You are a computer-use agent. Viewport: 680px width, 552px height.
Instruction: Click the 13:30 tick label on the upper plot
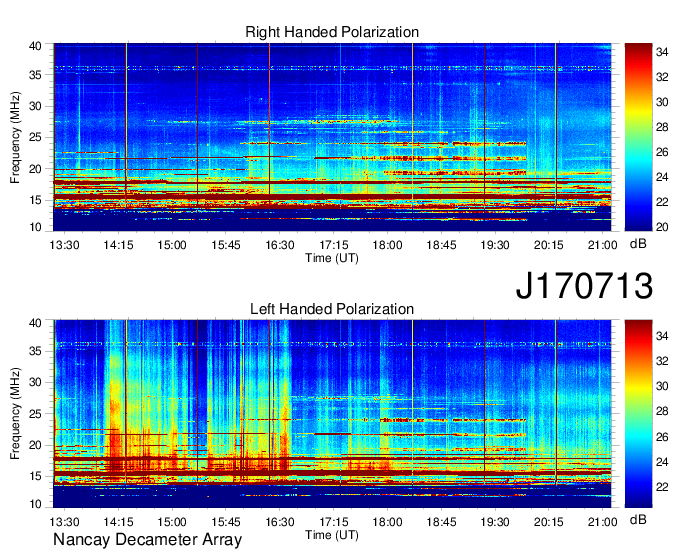tap(65, 245)
